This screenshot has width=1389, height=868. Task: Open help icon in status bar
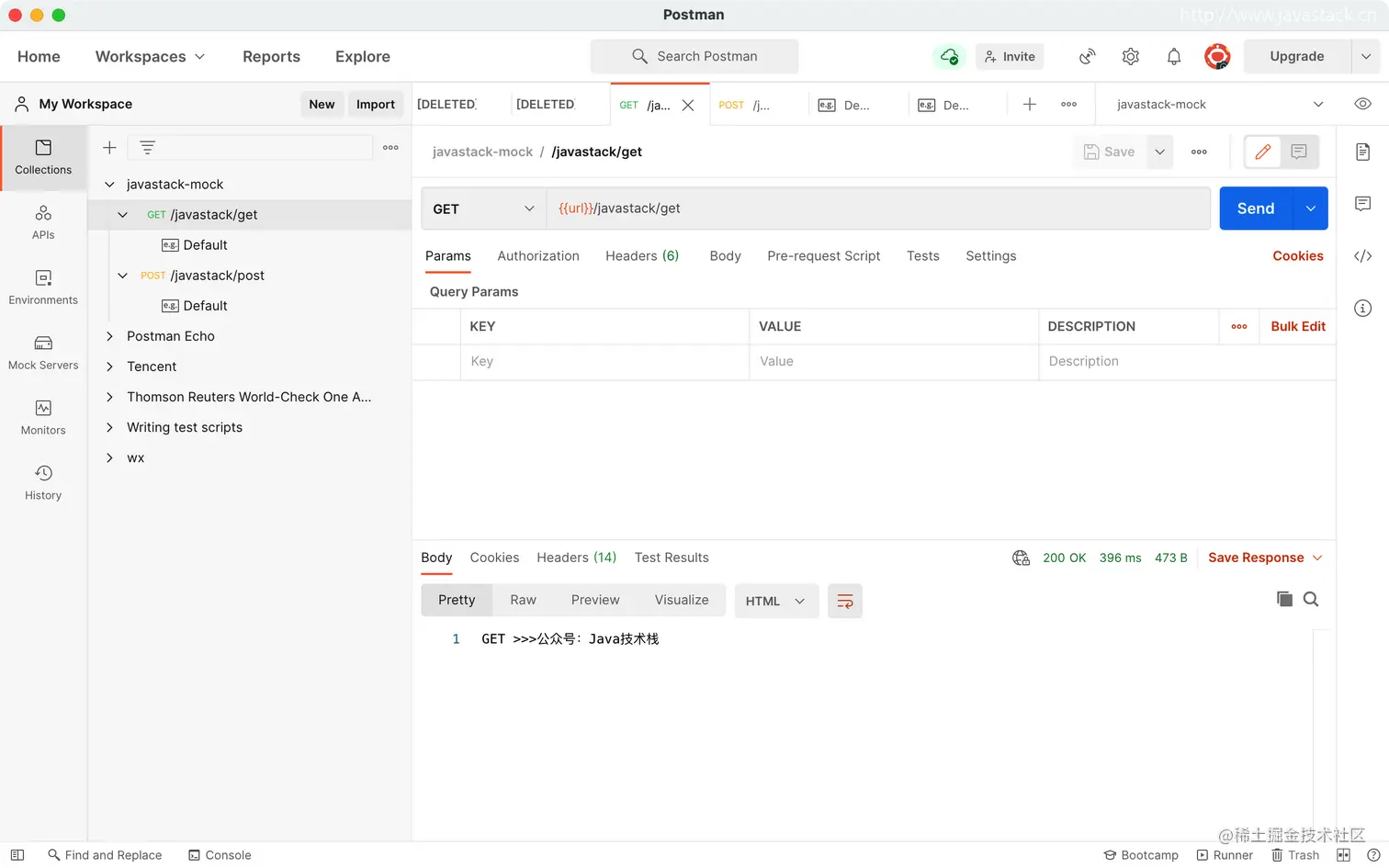[1372, 855]
